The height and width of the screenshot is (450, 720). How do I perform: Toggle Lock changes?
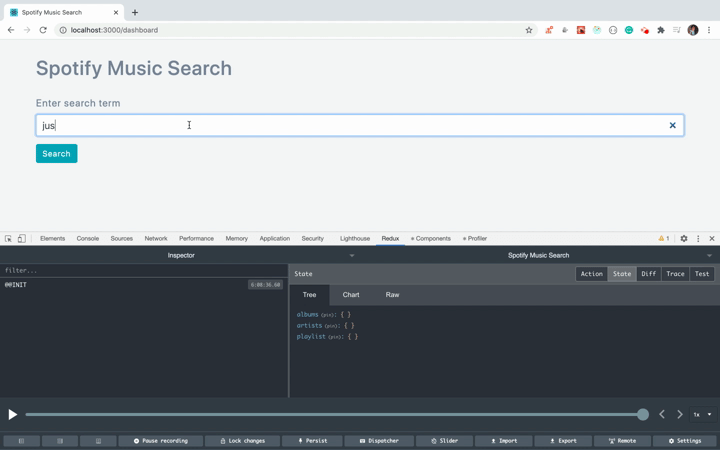tap(242, 441)
